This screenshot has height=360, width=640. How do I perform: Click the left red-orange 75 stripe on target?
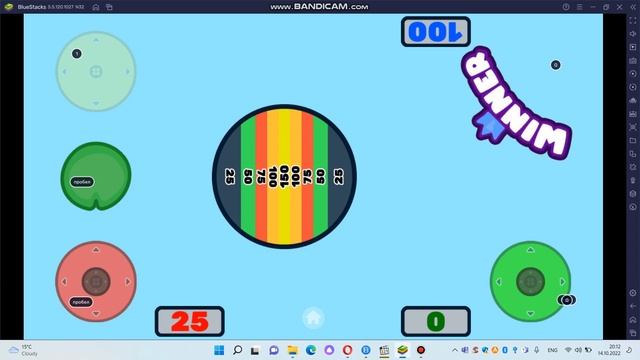[x=261, y=176]
